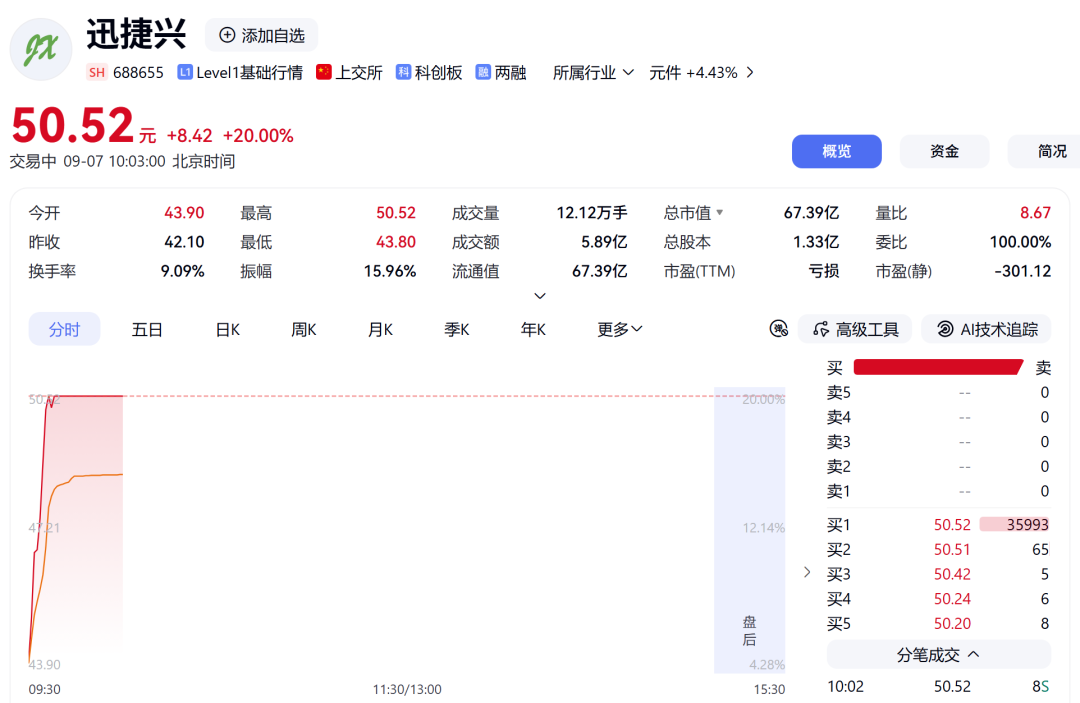The image size is (1080, 703).
Task: Expand more stock data chevron
Action: [540, 296]
